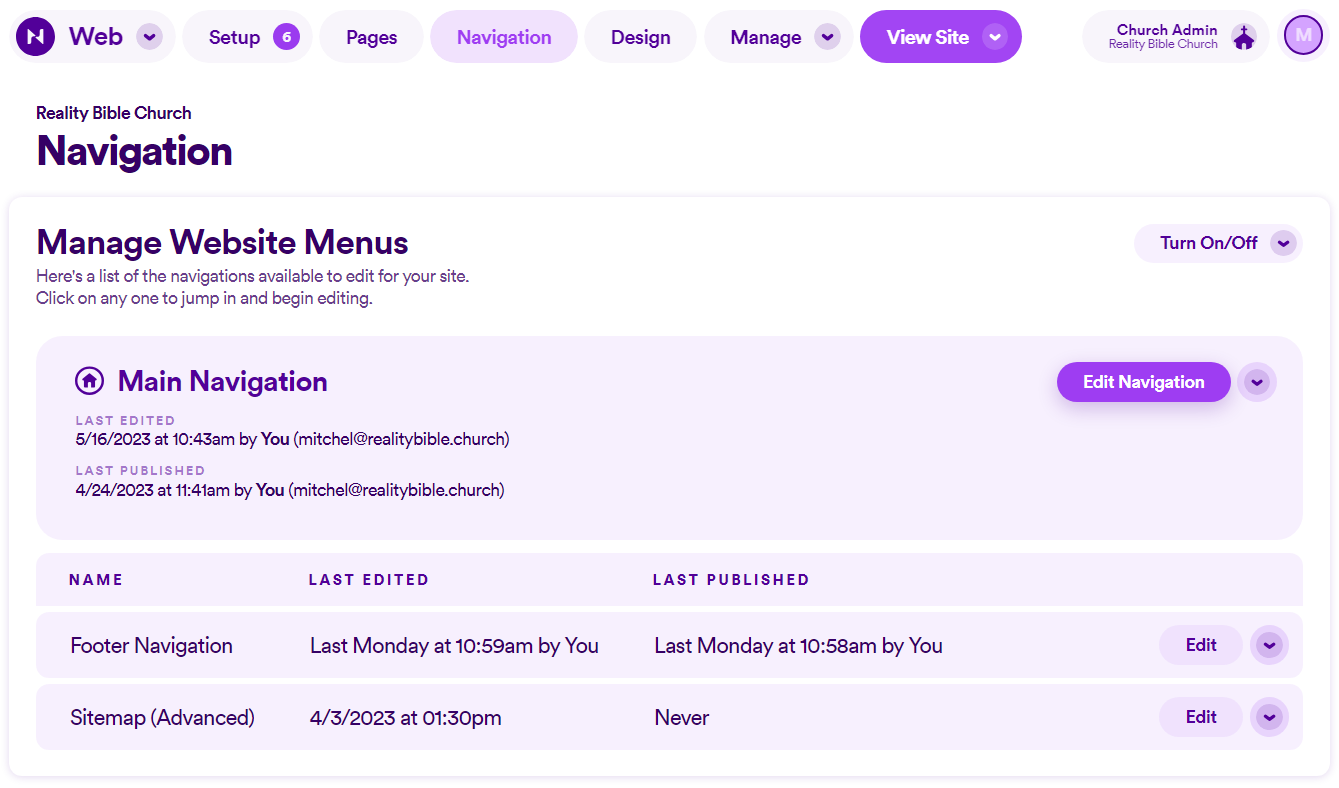Screen dimensions: 1339x788
Task: Click the Edit Navigation button
Action: pos(1143,382)
